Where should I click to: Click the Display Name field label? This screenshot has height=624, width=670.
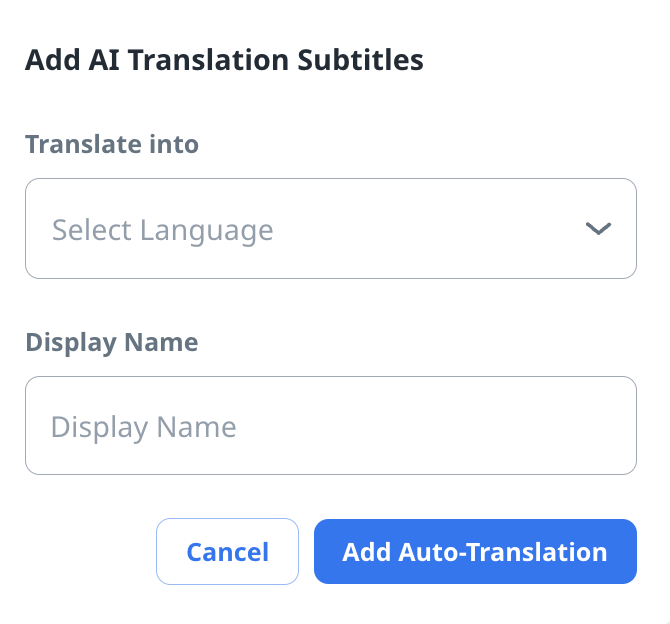point(112,342)
